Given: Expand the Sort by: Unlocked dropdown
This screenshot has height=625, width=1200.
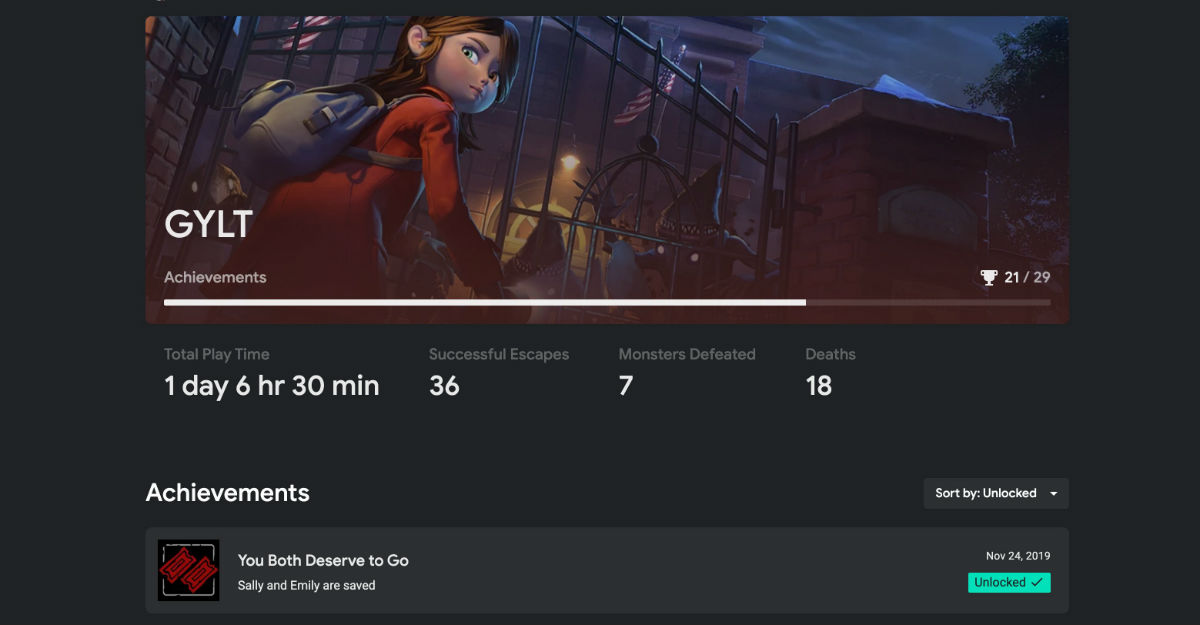Looking at the screenshot, I should click(996, 493).
